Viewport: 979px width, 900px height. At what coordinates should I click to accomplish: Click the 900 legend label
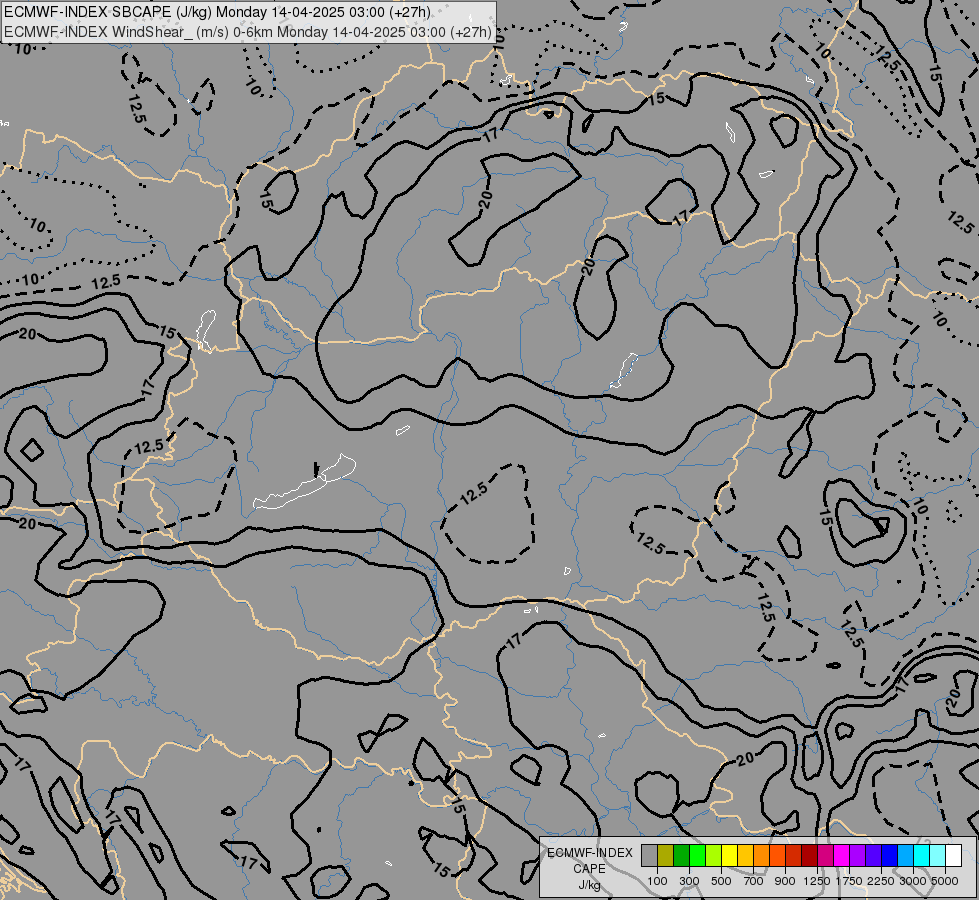[785, 881]
